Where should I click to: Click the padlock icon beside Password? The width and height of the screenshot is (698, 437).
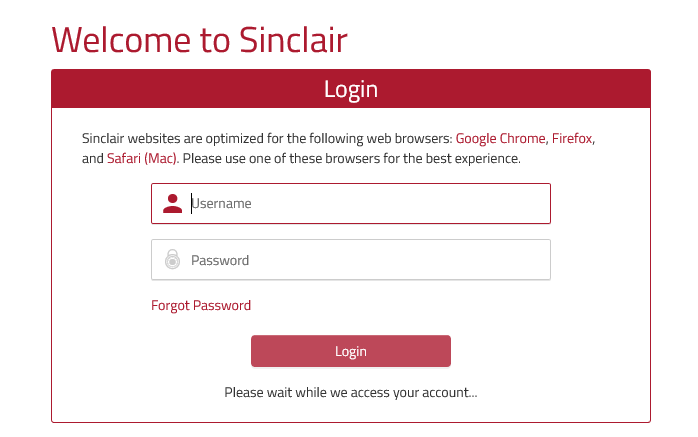[x=172, y=260]
